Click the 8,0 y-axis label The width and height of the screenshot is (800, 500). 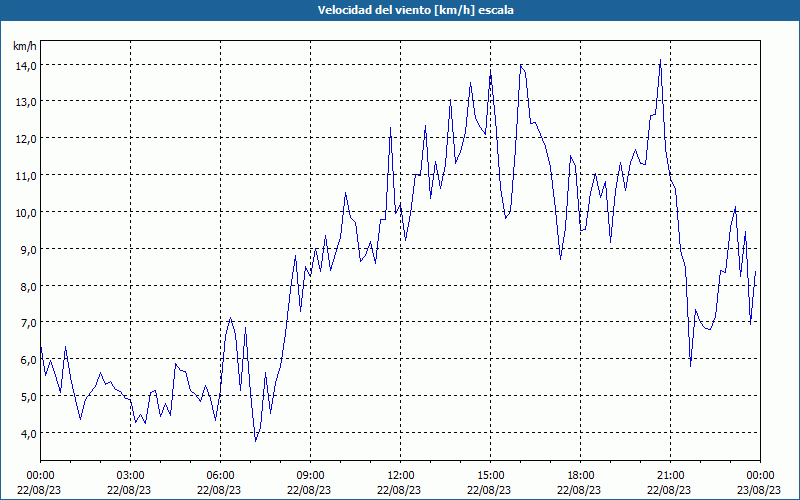[x=29, y=286]
